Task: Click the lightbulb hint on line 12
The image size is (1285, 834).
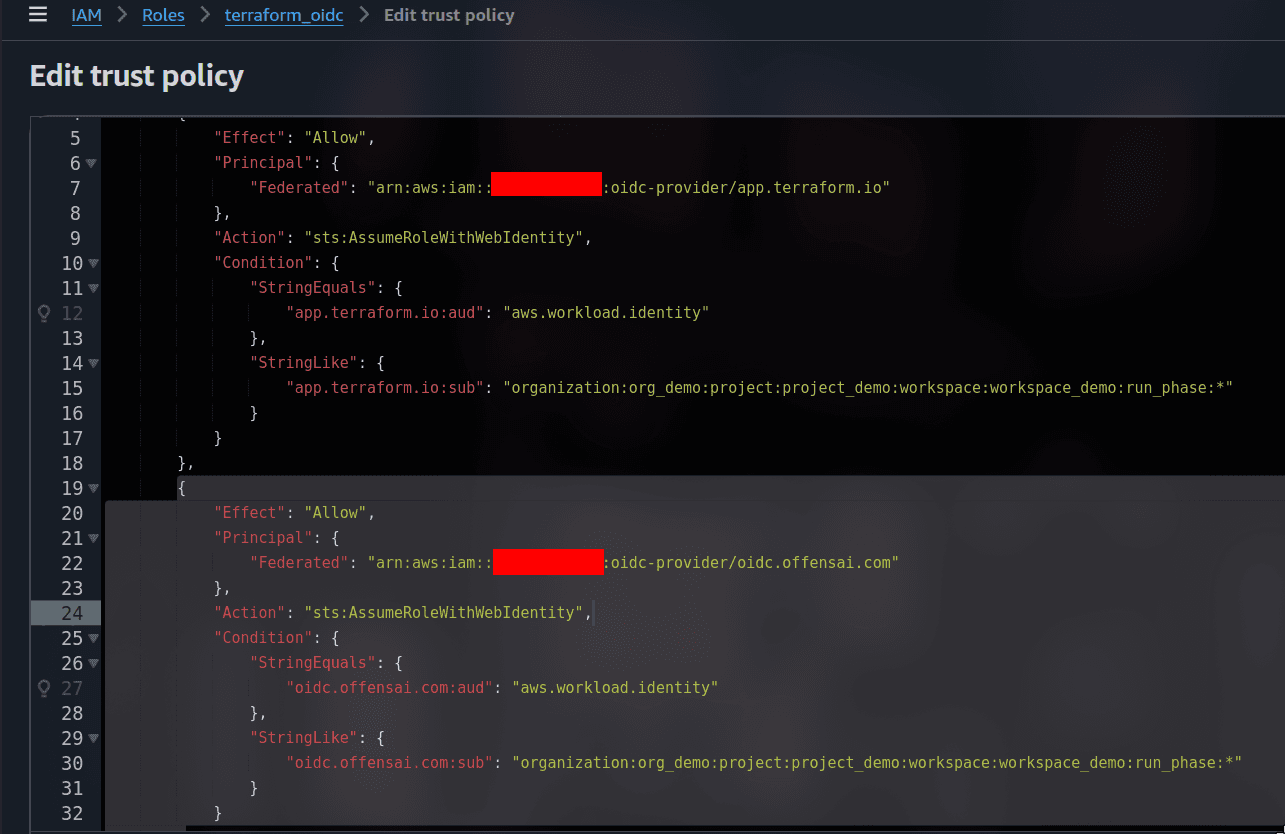Action: coord(44,313)
